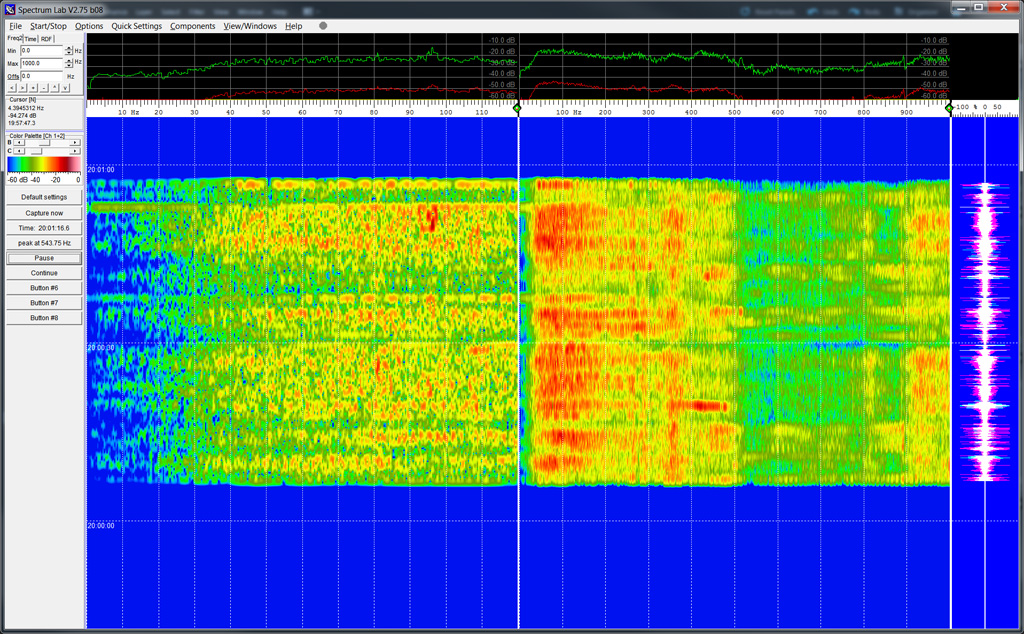Viewport: 1024px width, 634px height.
Task: Open the Options menu
Action: coord(89,26)
